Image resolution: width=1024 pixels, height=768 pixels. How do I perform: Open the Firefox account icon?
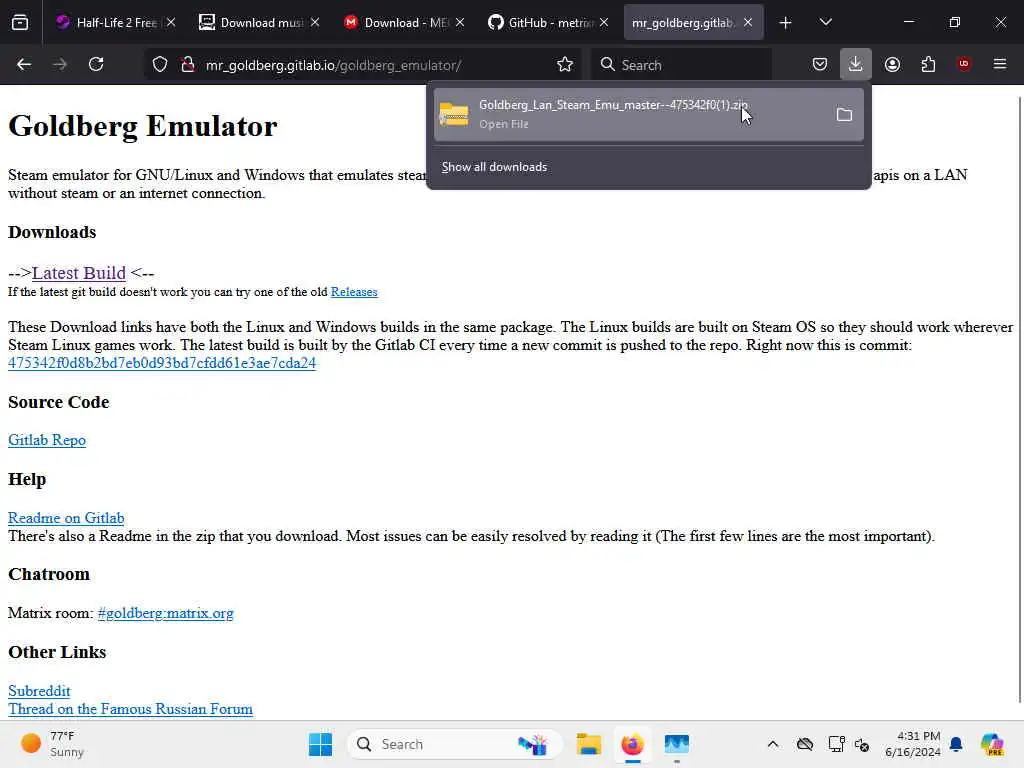(892, 64)
